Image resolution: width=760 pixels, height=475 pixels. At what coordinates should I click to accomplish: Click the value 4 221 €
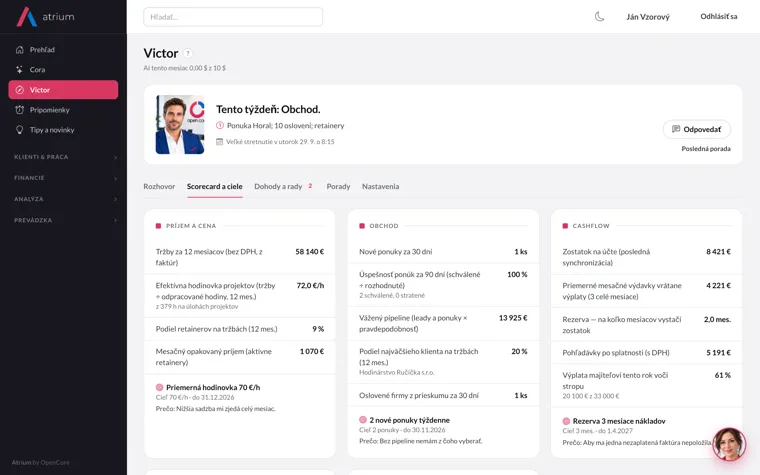(x=718, y=285)
